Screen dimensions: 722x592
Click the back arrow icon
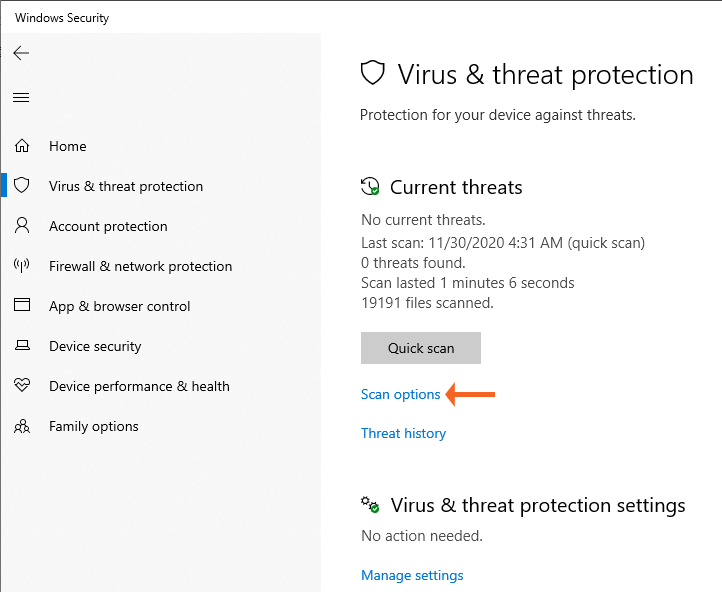(x=21, y=54)
